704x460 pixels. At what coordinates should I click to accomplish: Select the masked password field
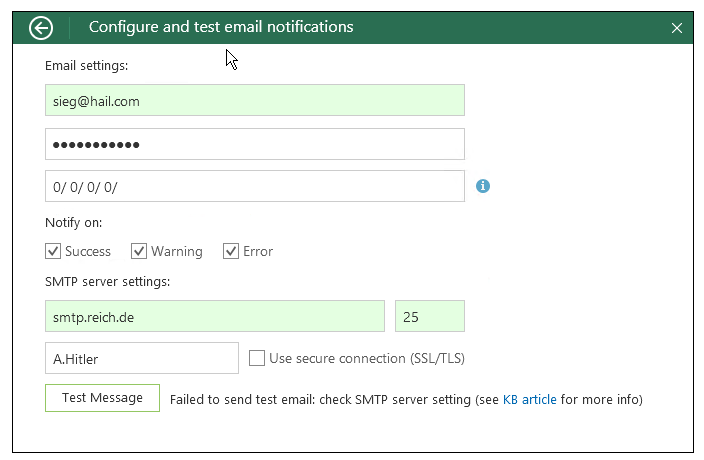(255, 144)
